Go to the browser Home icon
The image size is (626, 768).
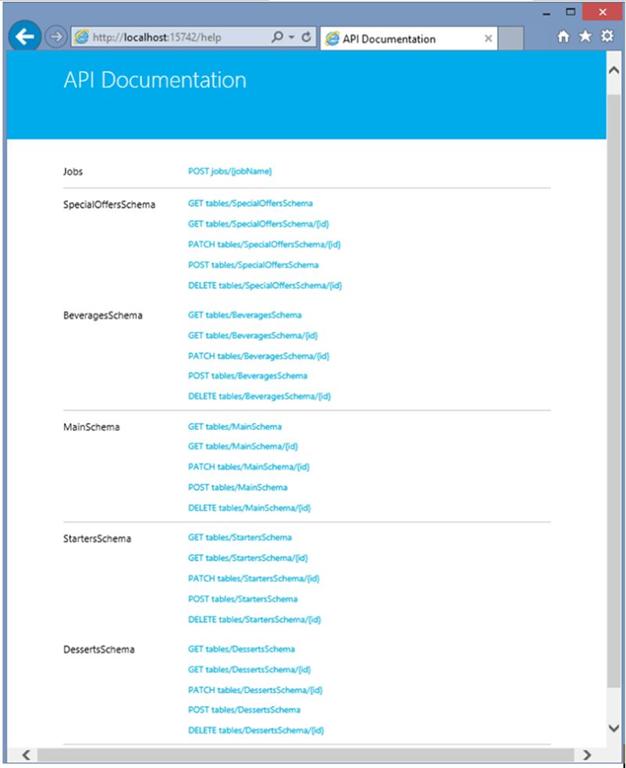click(563, 36)
